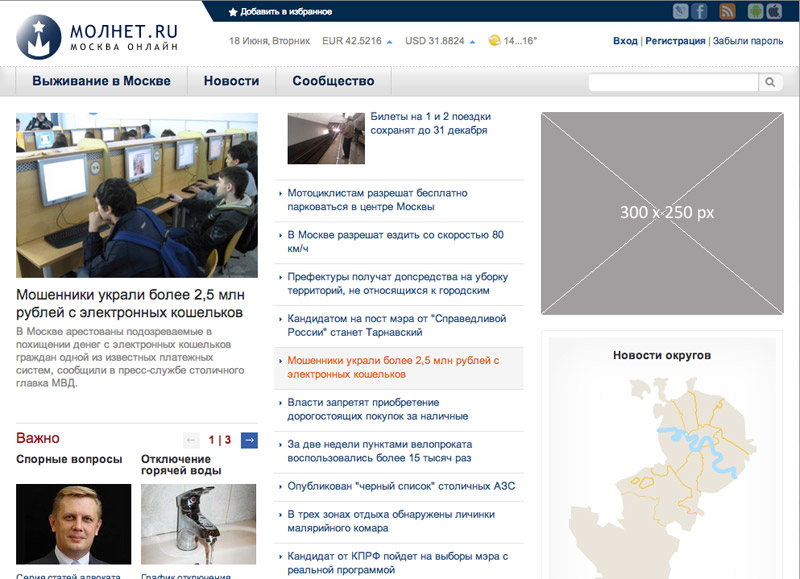Open the computer lab main story photo
Viewport: 800px width, 579px height.
click(137, 195)
